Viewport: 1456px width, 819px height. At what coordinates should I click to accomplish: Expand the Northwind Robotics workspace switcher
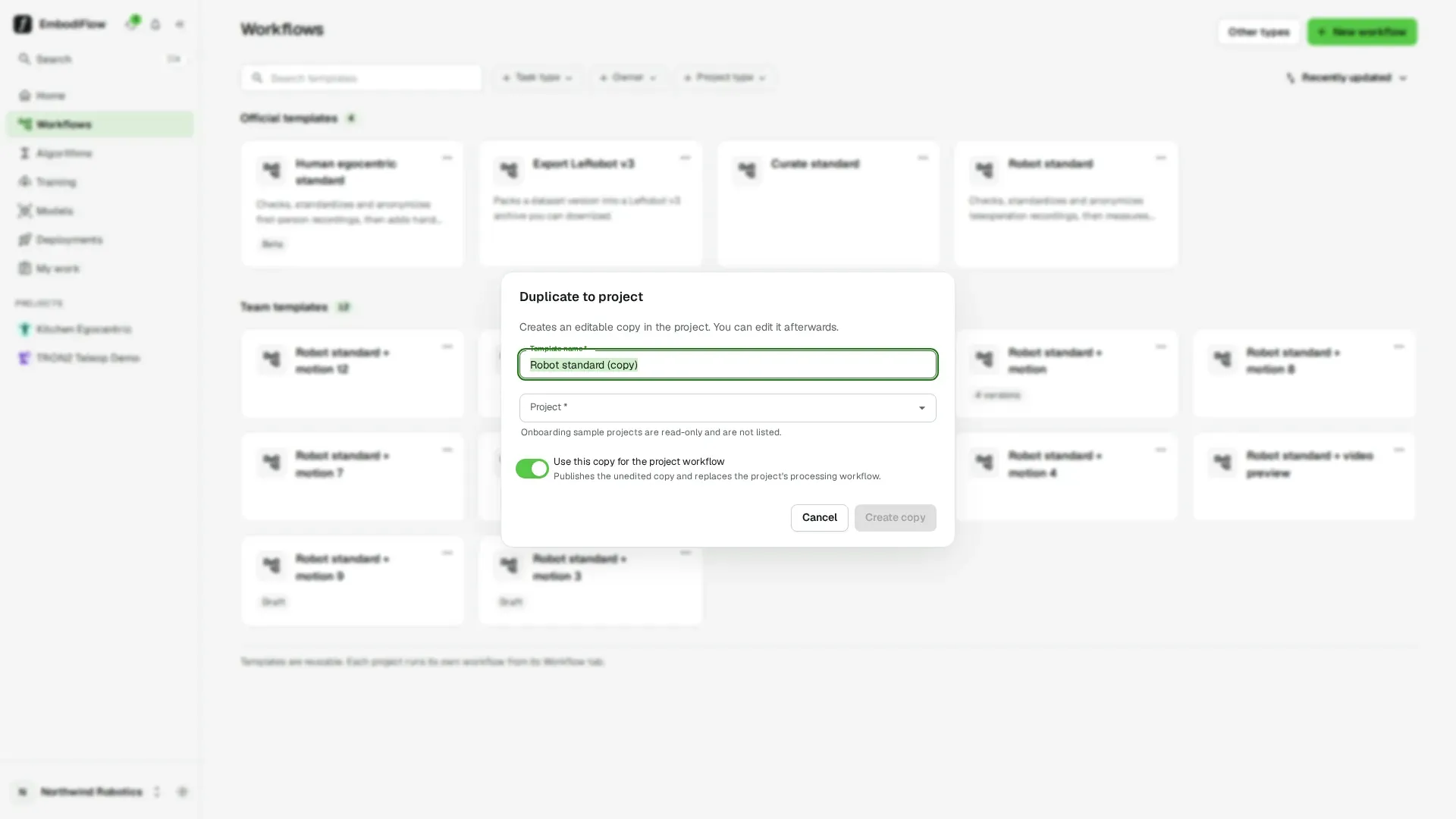157,792
